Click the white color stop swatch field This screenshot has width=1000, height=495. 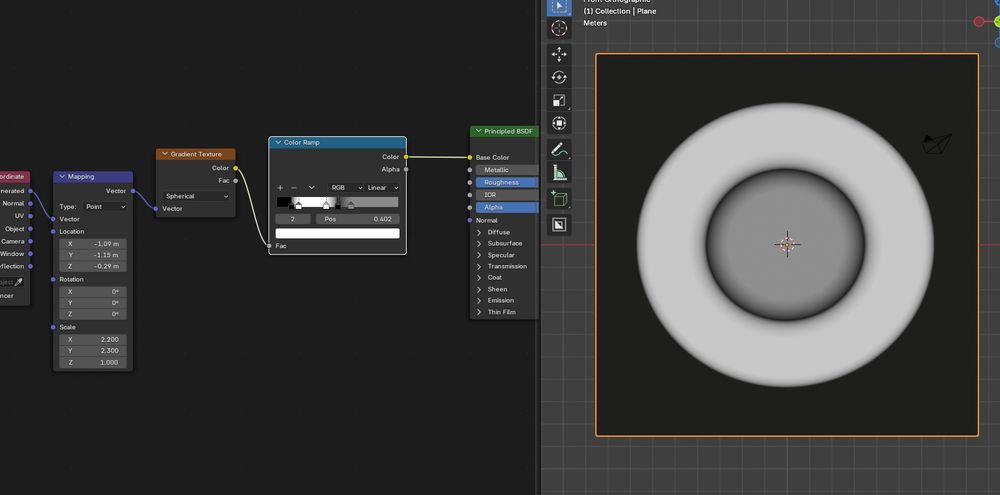click(337, 234)
